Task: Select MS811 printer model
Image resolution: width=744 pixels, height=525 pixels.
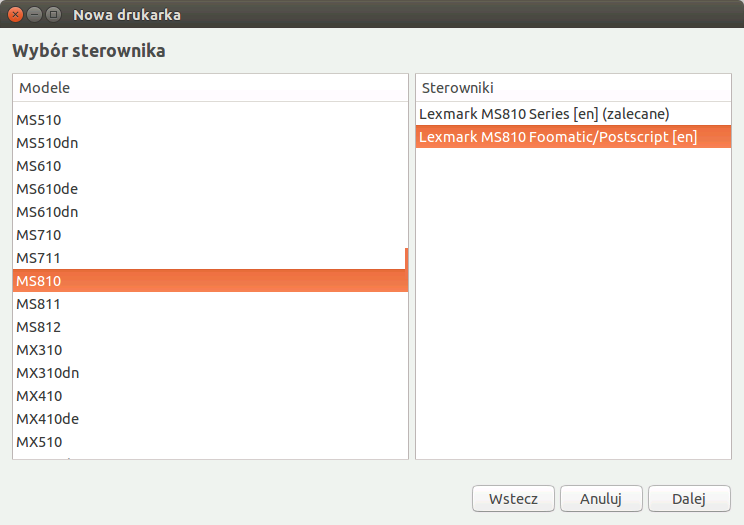Action: [210, 304]
